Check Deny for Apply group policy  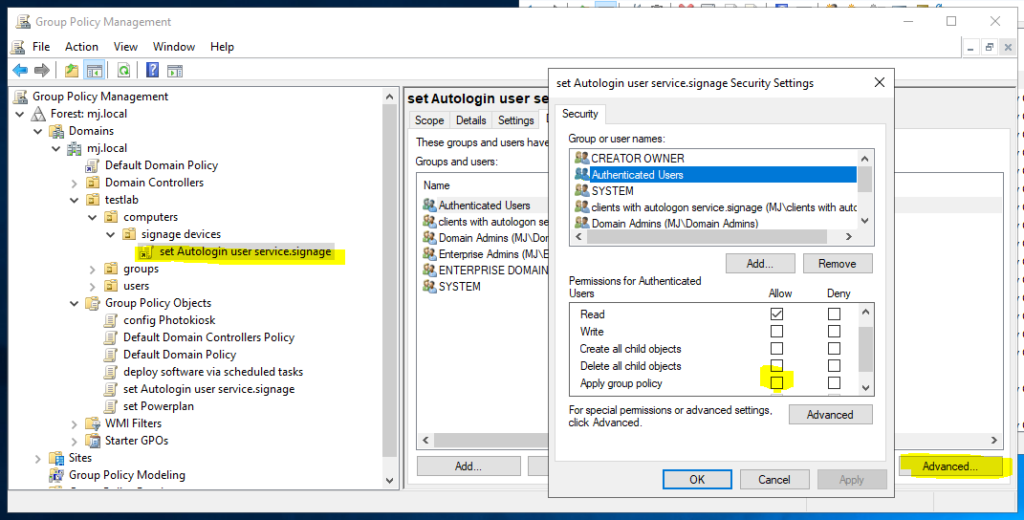coord(834,383)
